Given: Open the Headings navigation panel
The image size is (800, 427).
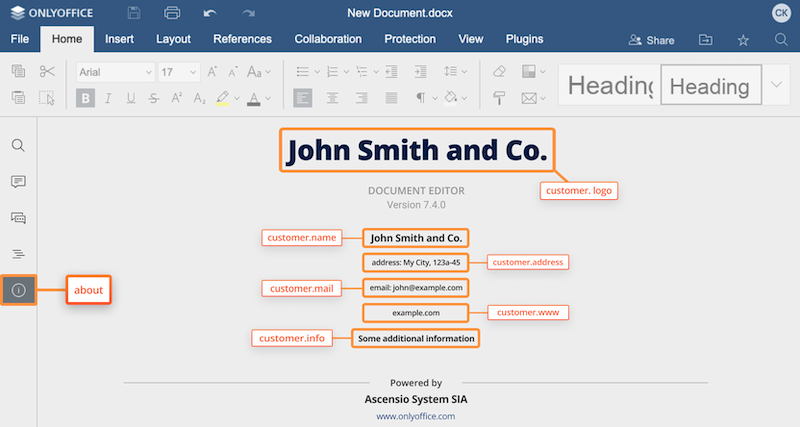Looking at the screenshot, I should (18, 254).
